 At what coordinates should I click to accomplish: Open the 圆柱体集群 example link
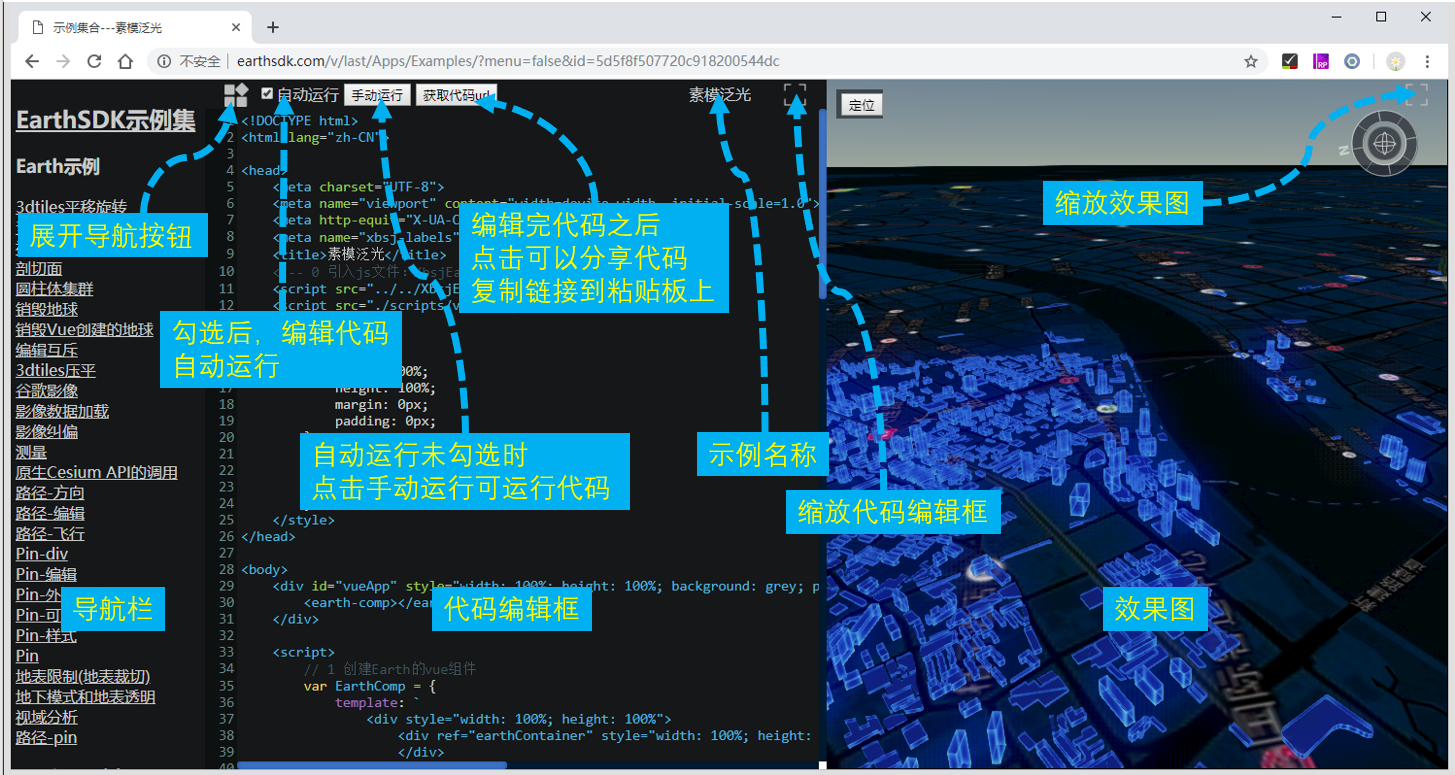pos(54,288)
